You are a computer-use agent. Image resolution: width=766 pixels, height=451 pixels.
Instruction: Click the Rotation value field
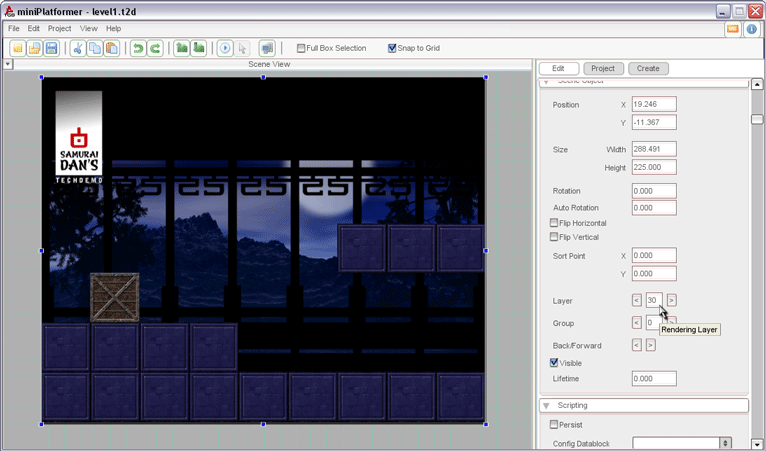pyautogui.click(x=654, y=191)
